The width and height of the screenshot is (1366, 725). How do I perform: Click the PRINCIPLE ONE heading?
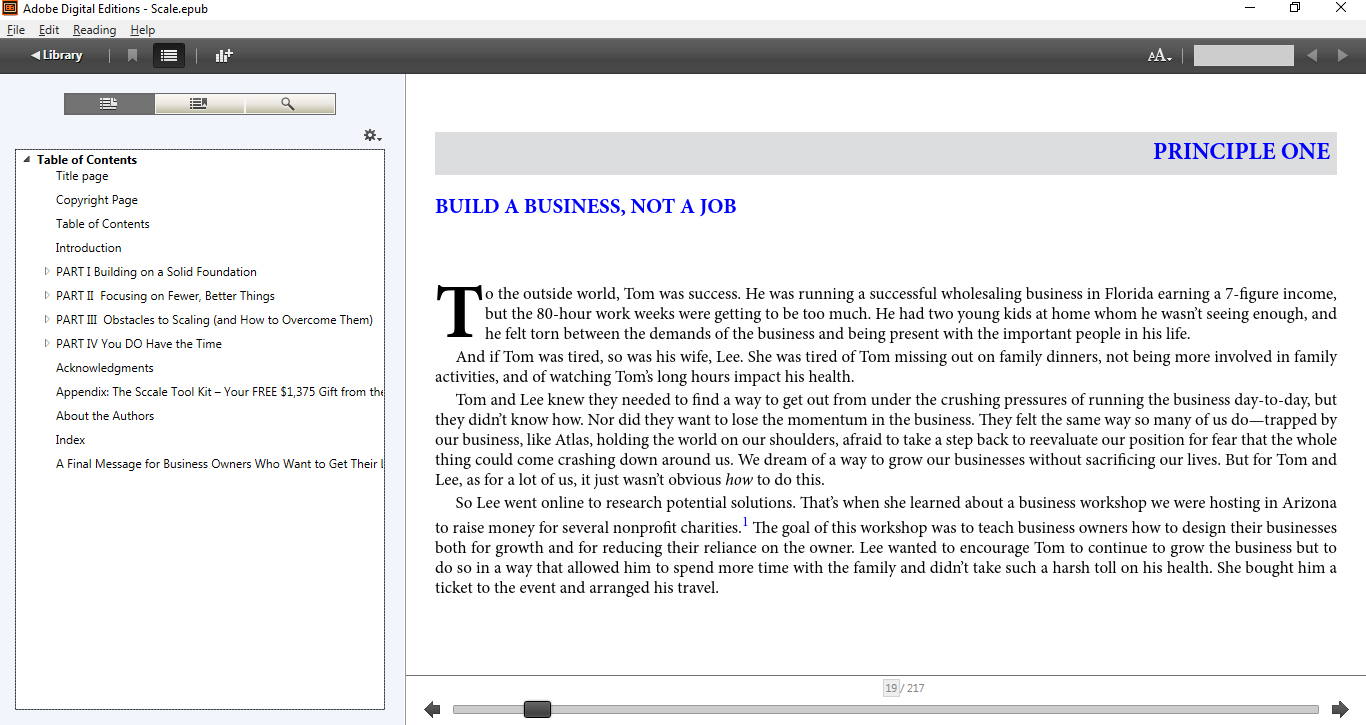coord(1241,152)
